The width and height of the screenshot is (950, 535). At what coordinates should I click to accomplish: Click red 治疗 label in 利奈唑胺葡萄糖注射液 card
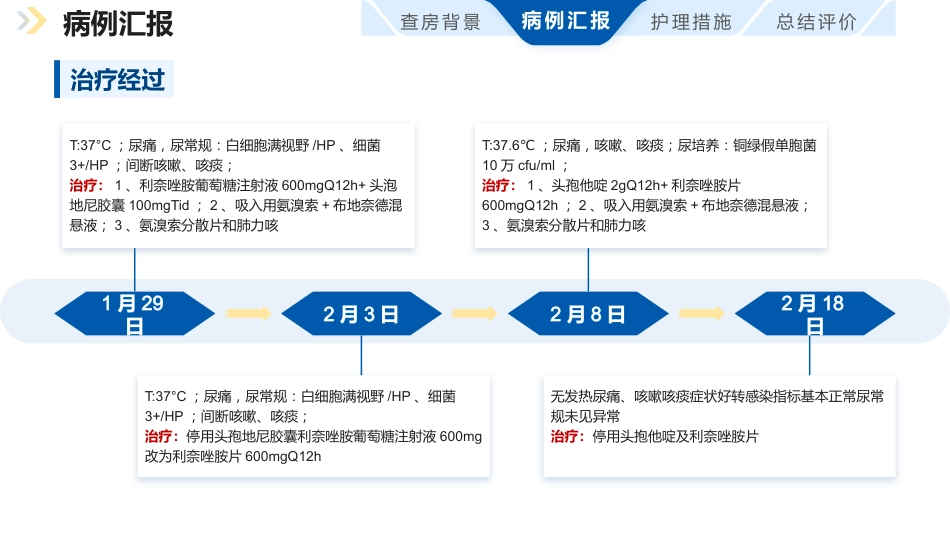click(x=86, y=185)
